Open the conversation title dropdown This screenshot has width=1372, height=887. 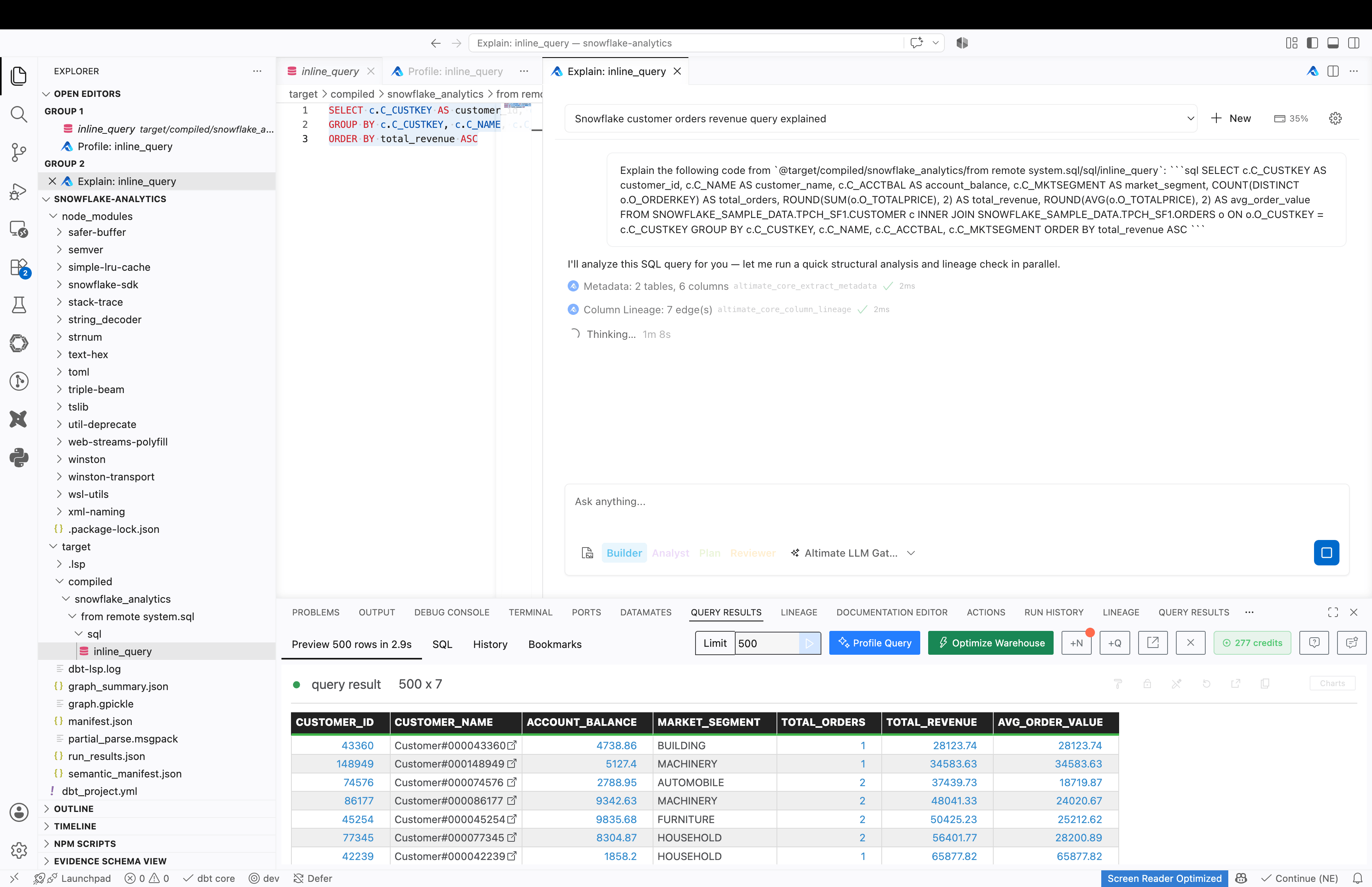point(881,119)
